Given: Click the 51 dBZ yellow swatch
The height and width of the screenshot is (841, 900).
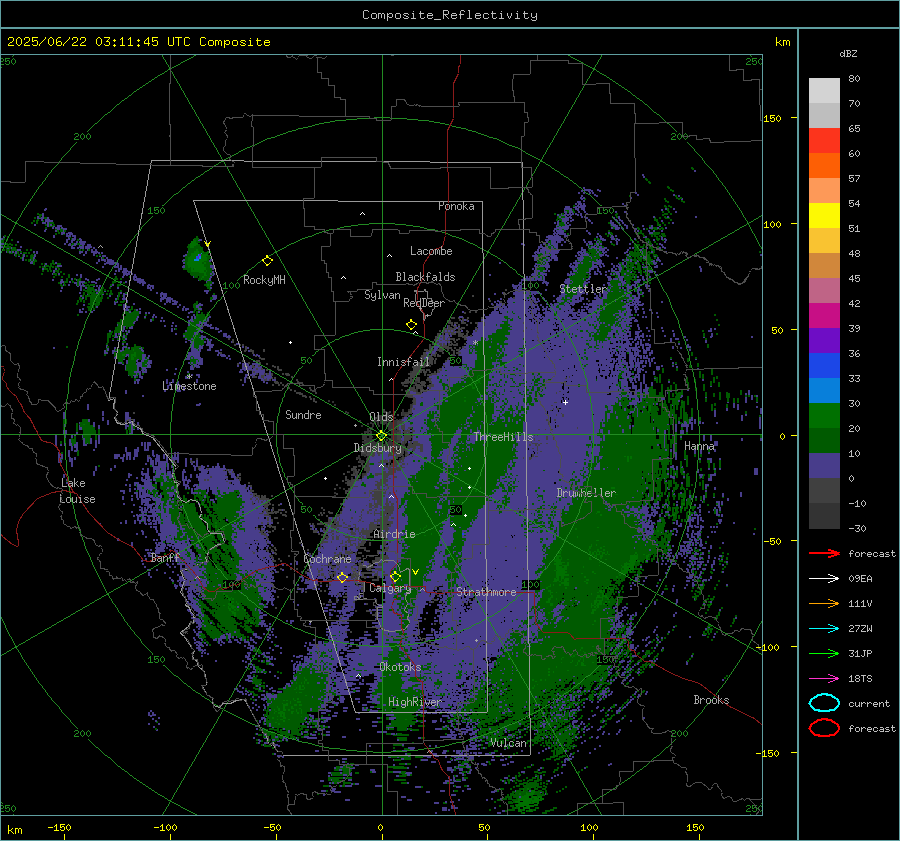Looking at the screenshot, I should 824,215.
